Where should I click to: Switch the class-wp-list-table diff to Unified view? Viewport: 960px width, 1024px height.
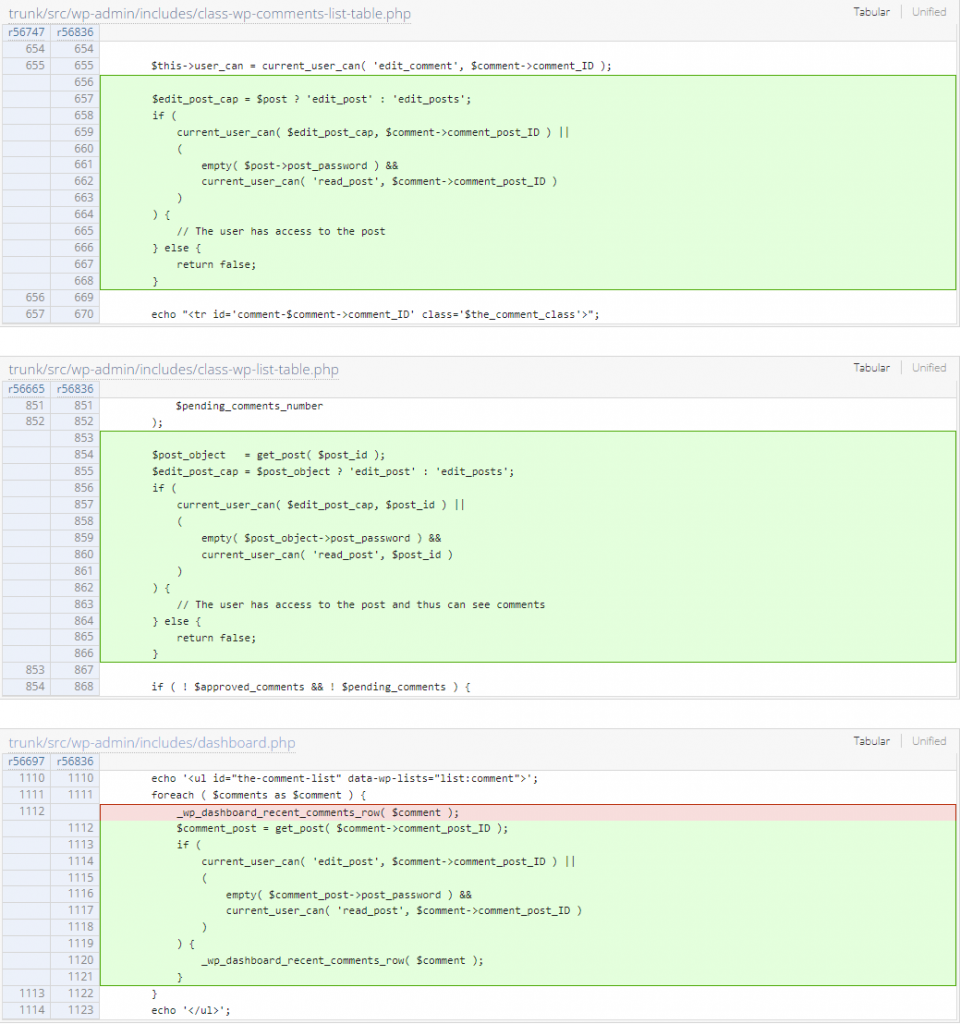tap(929, 367)
